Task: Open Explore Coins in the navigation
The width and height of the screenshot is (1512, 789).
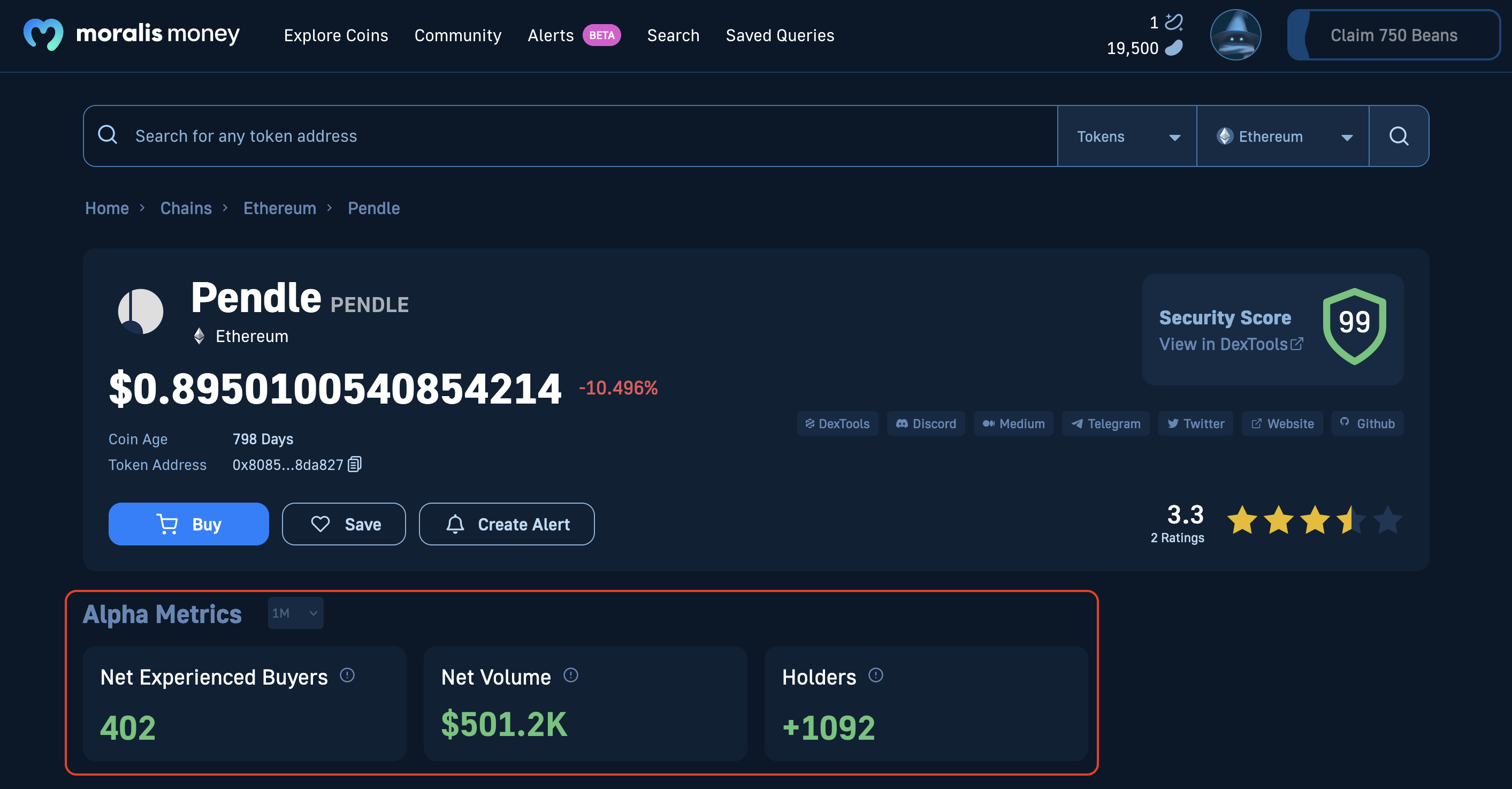Action: click(336, 35)
